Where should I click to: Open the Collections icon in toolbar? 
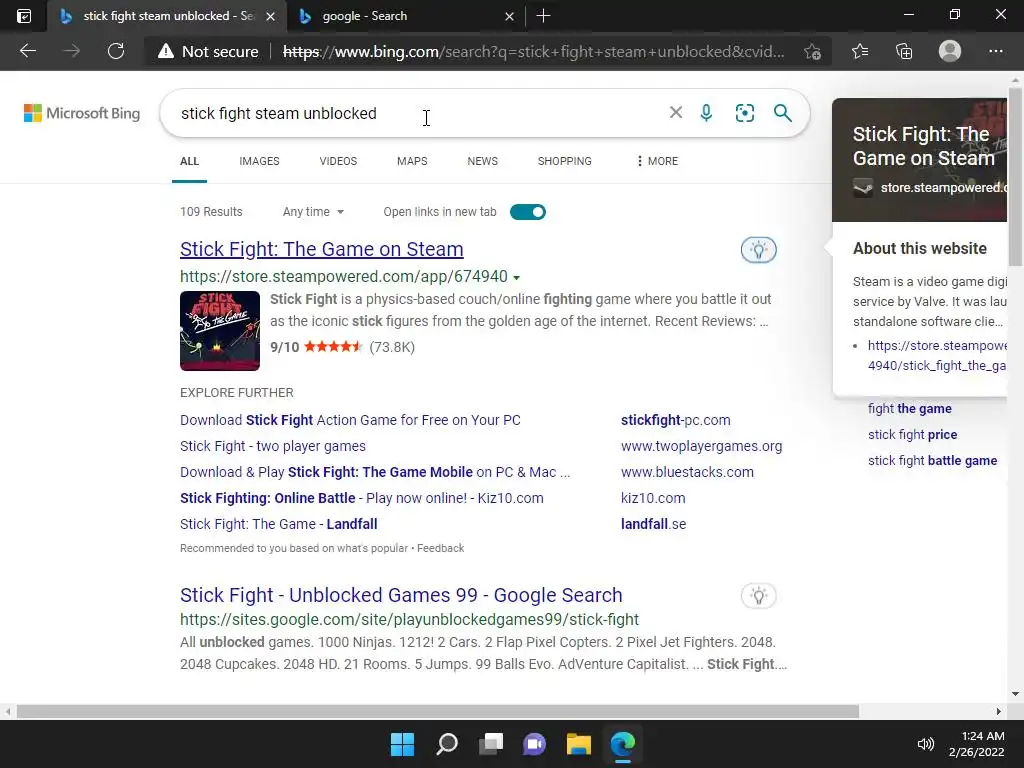click(904, 51)
